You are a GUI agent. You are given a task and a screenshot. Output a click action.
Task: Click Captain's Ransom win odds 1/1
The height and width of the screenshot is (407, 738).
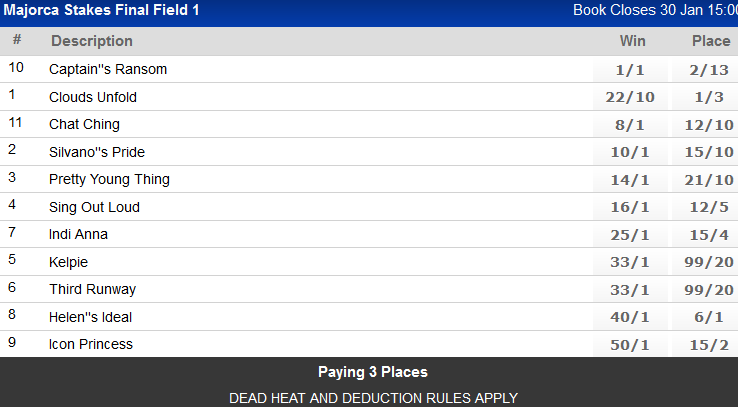(x=632, y=70)
